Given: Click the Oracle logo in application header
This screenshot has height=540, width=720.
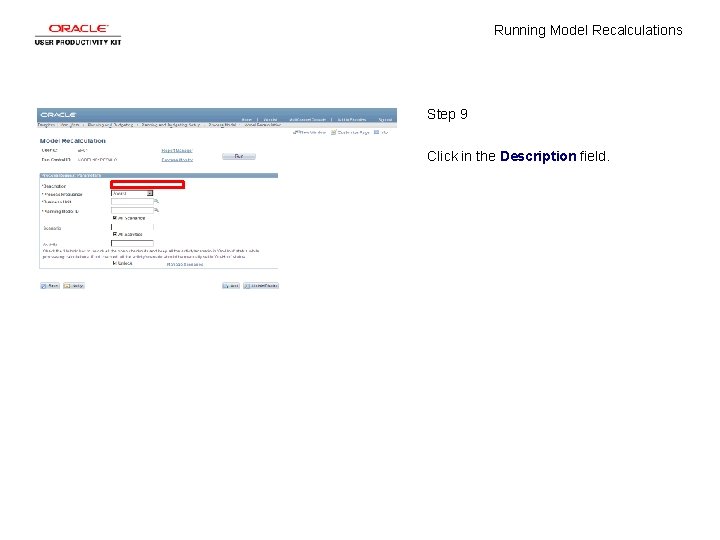Looking at the screenshot, I should point(58,114).
